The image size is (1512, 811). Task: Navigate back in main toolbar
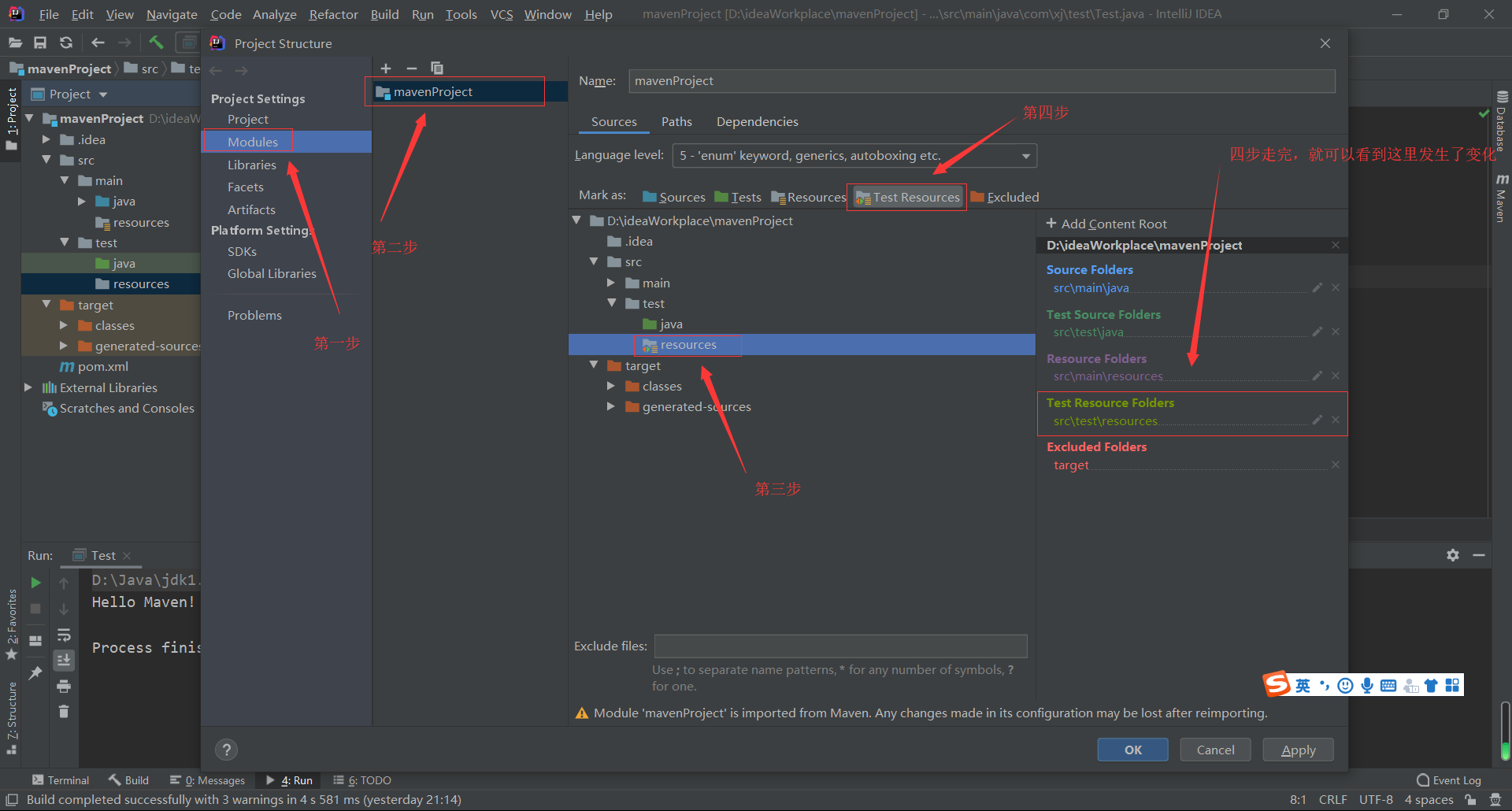point(98,43)
